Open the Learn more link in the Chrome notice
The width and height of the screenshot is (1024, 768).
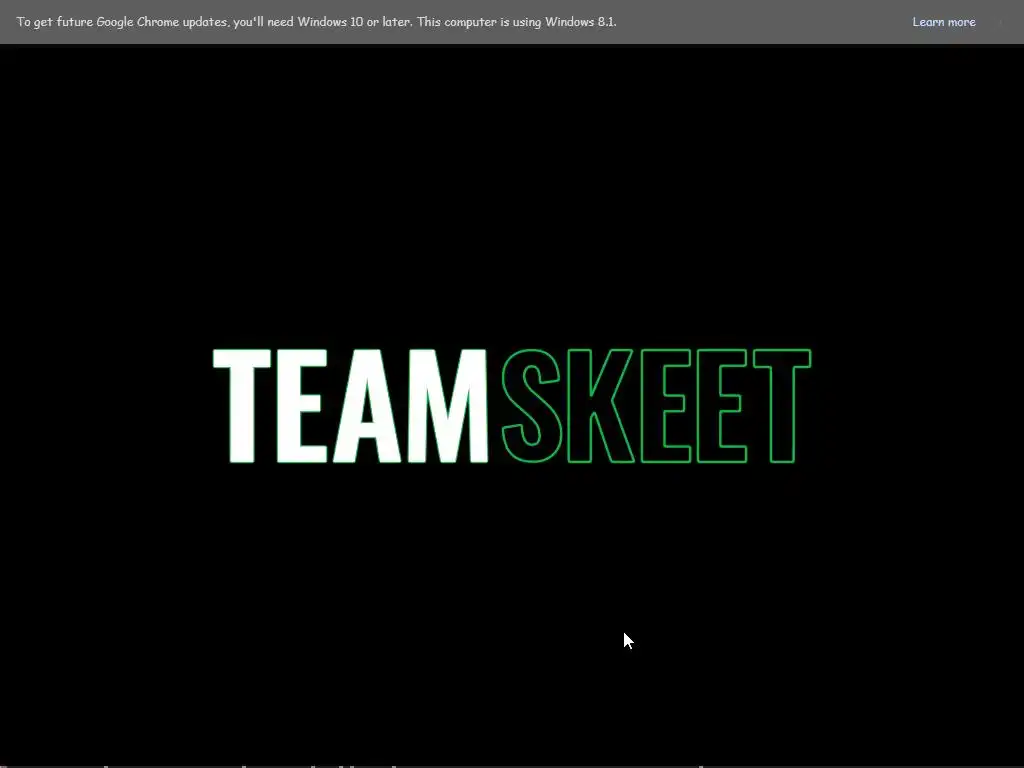click(944, 22)
